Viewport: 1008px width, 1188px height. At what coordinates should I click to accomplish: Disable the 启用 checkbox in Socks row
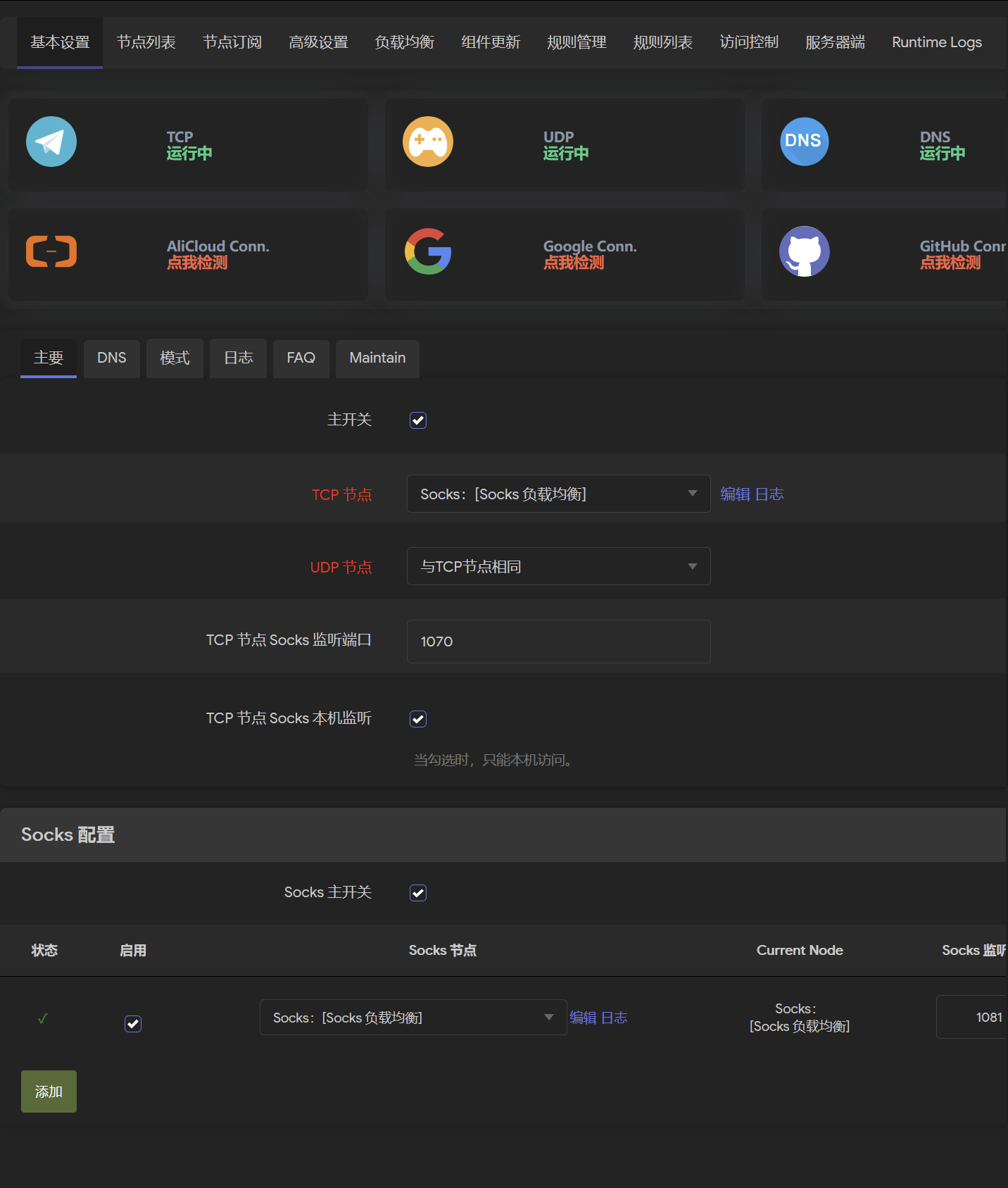tap(133, 1024)
